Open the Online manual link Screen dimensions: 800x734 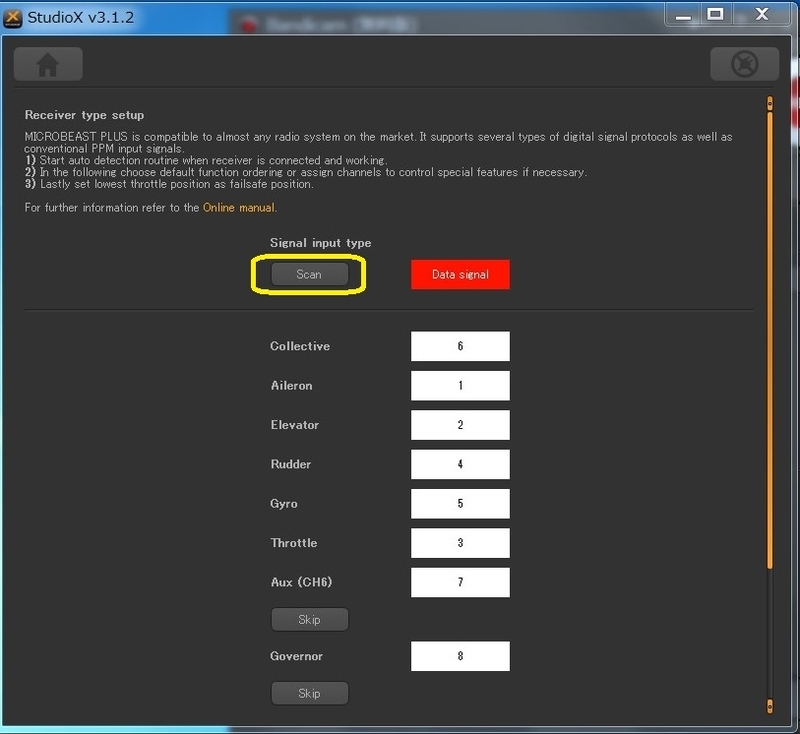(x=239, y=208)
